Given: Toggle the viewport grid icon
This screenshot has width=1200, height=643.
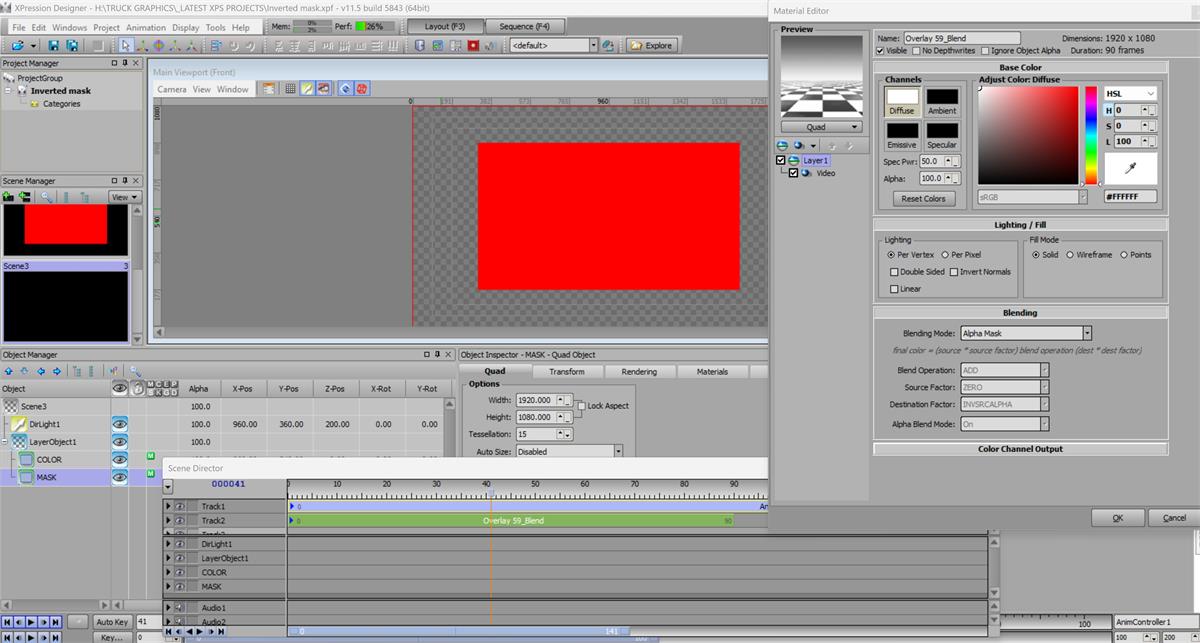Looking at the screenshot, I should coord(290,89).
